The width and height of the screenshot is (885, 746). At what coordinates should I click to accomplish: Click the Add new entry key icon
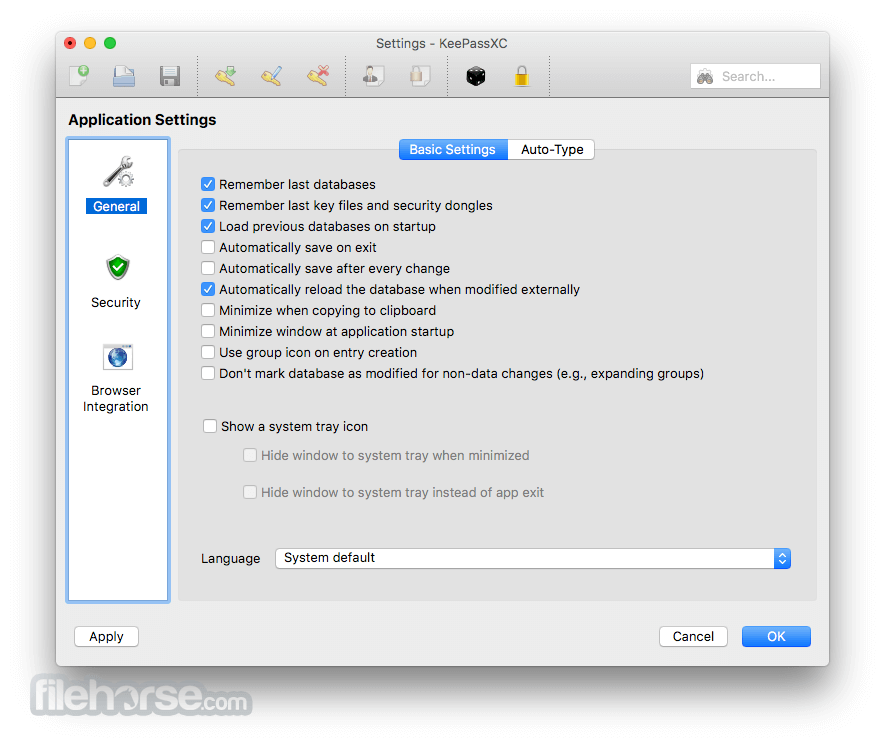[x=225, y=76]
